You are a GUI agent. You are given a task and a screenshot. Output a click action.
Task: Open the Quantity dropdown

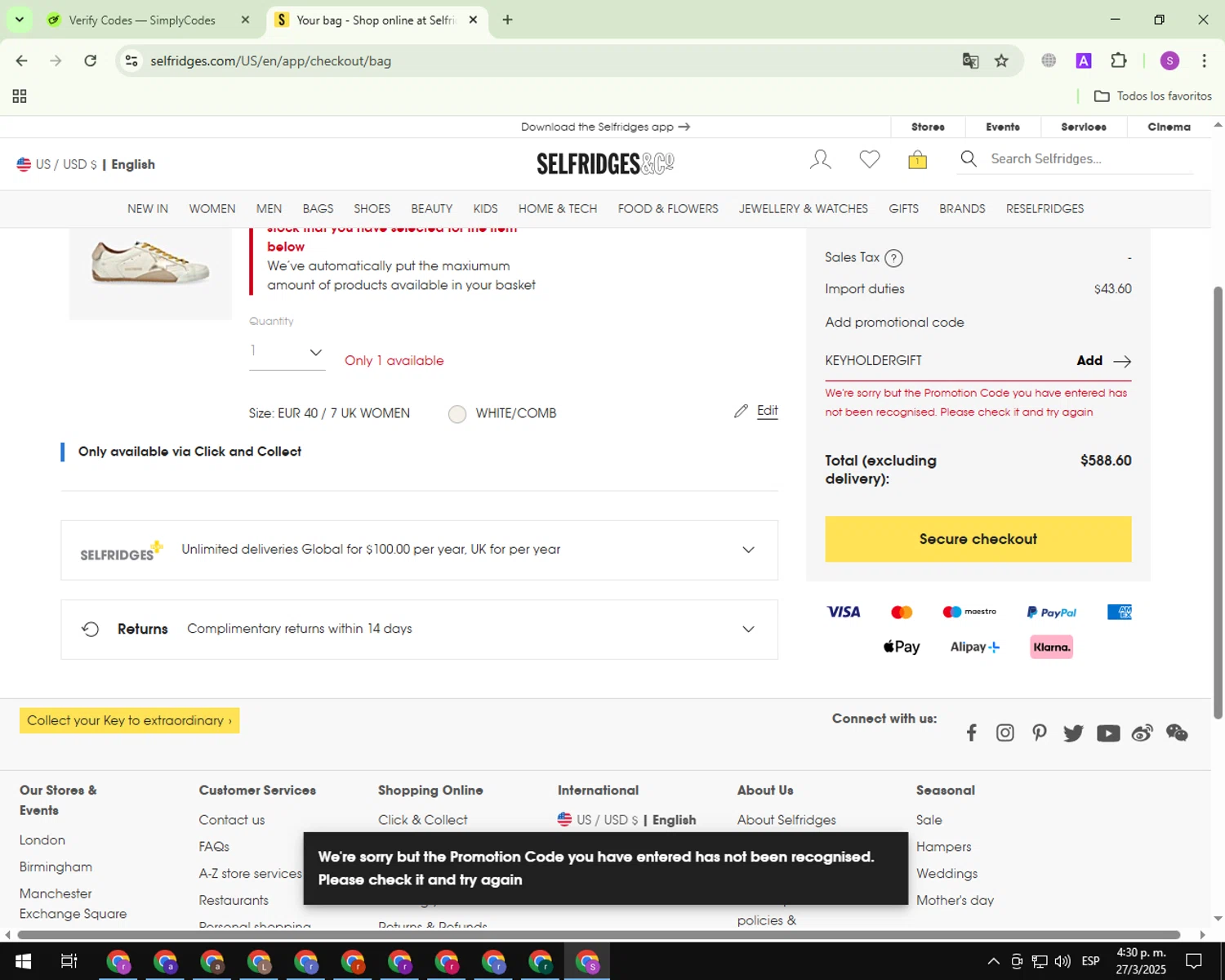[287, 352]
